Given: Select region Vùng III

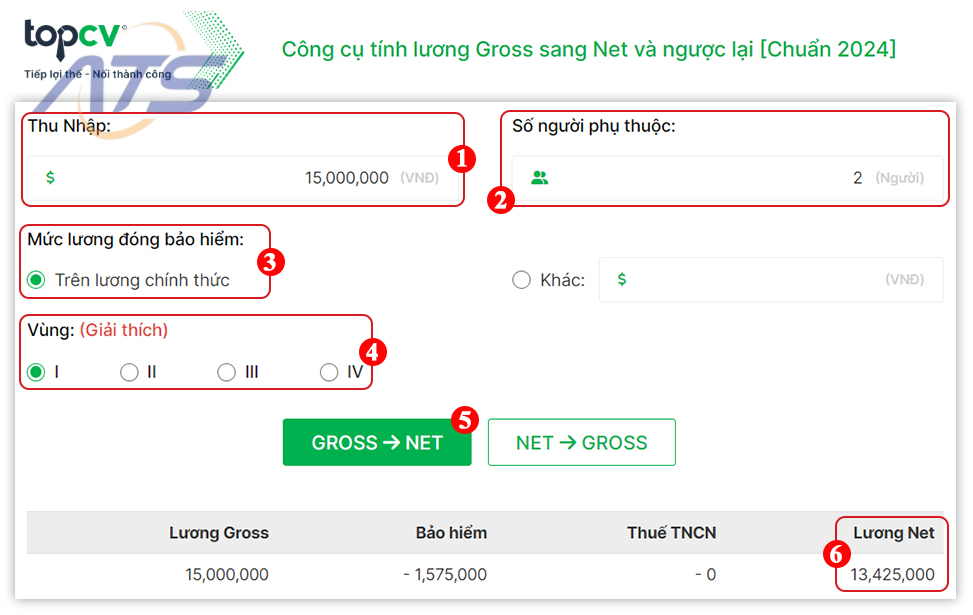Looking at the screenshot, I should pyautogui.click(x=227, y=371).
